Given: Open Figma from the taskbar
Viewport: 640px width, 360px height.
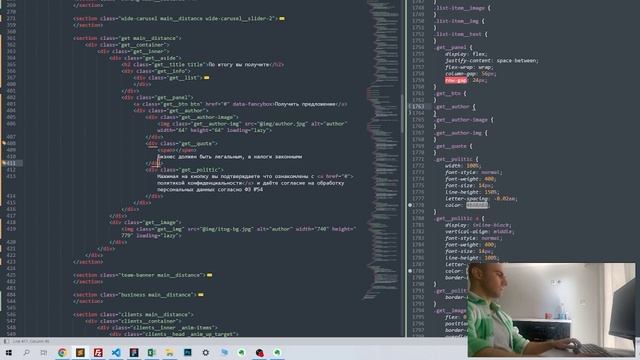Looking at the screenshot, I should [134, 353].
